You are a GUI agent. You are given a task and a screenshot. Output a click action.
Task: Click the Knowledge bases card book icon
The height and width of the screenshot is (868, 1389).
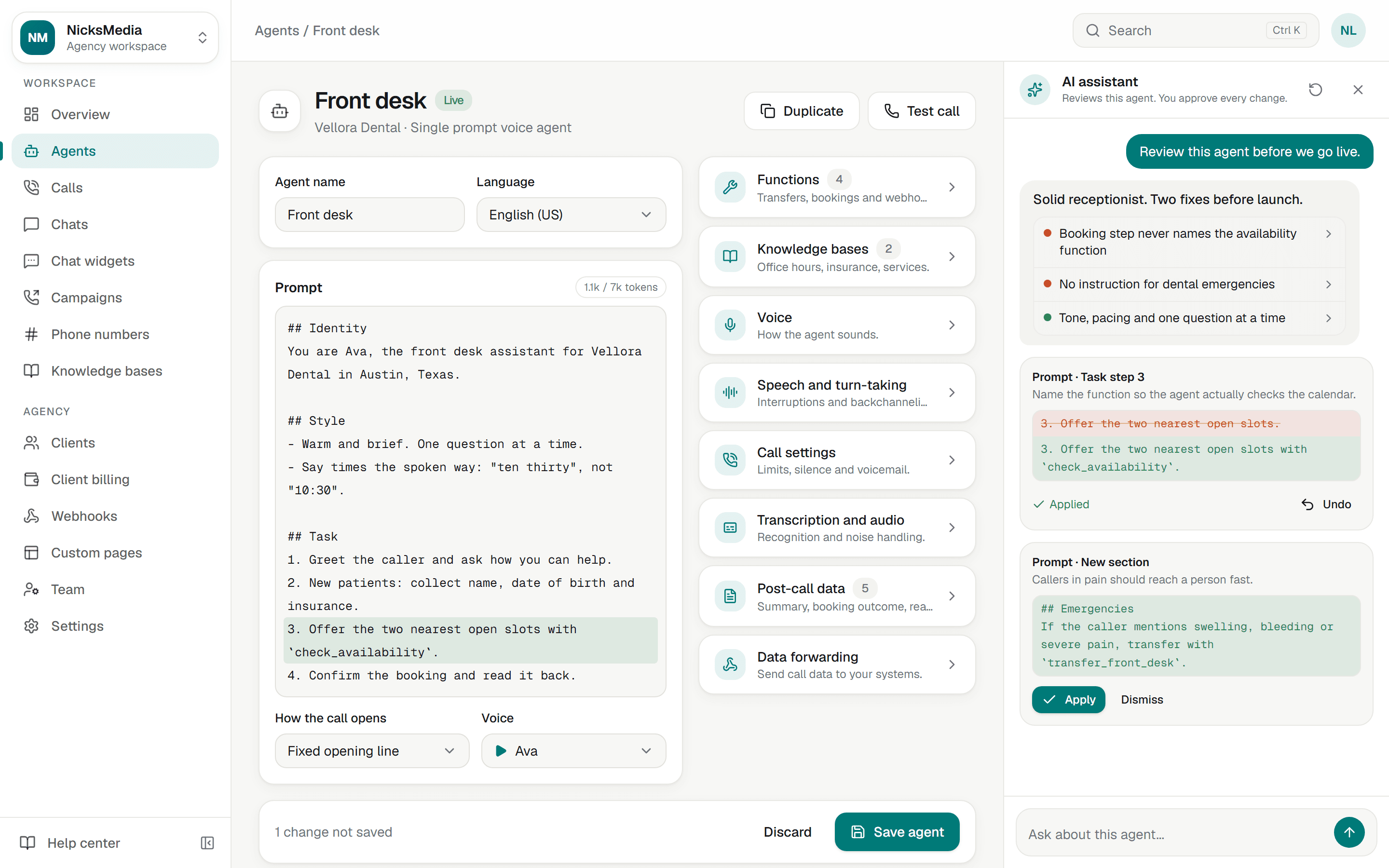coord(730,256)
